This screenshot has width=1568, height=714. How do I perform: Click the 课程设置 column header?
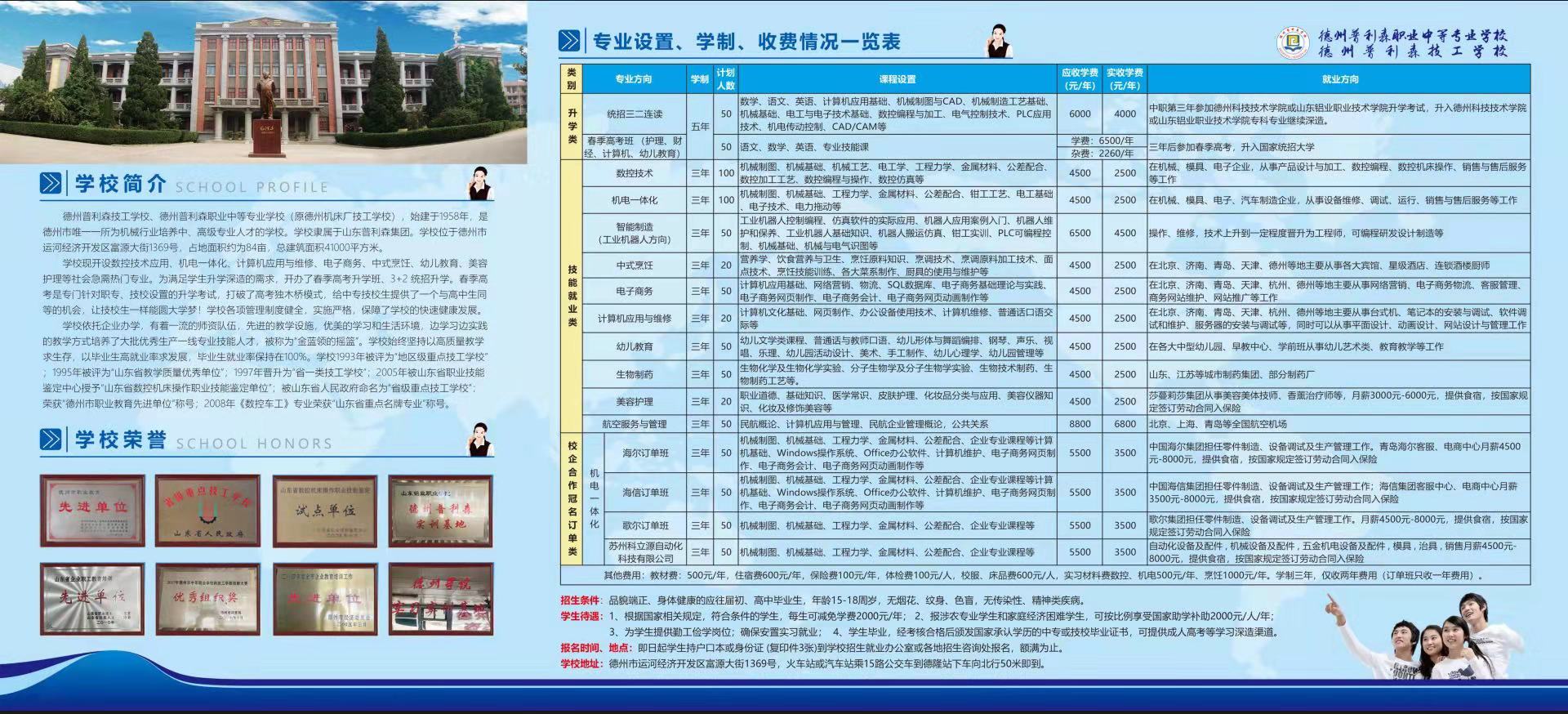click(898, 79)
